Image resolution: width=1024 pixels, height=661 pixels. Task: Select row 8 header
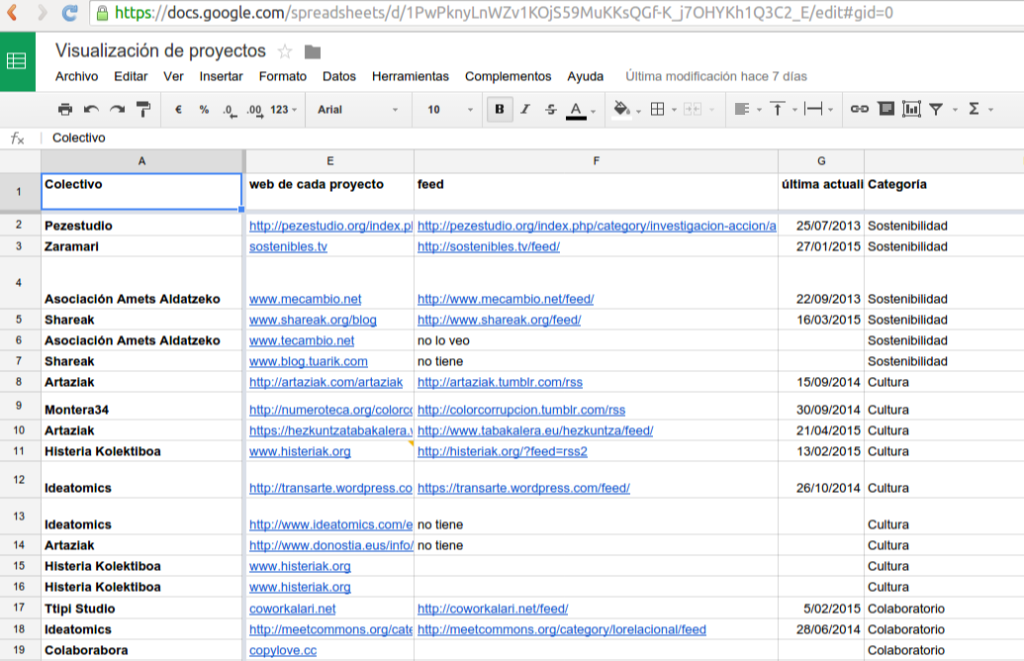coord(19,382)
